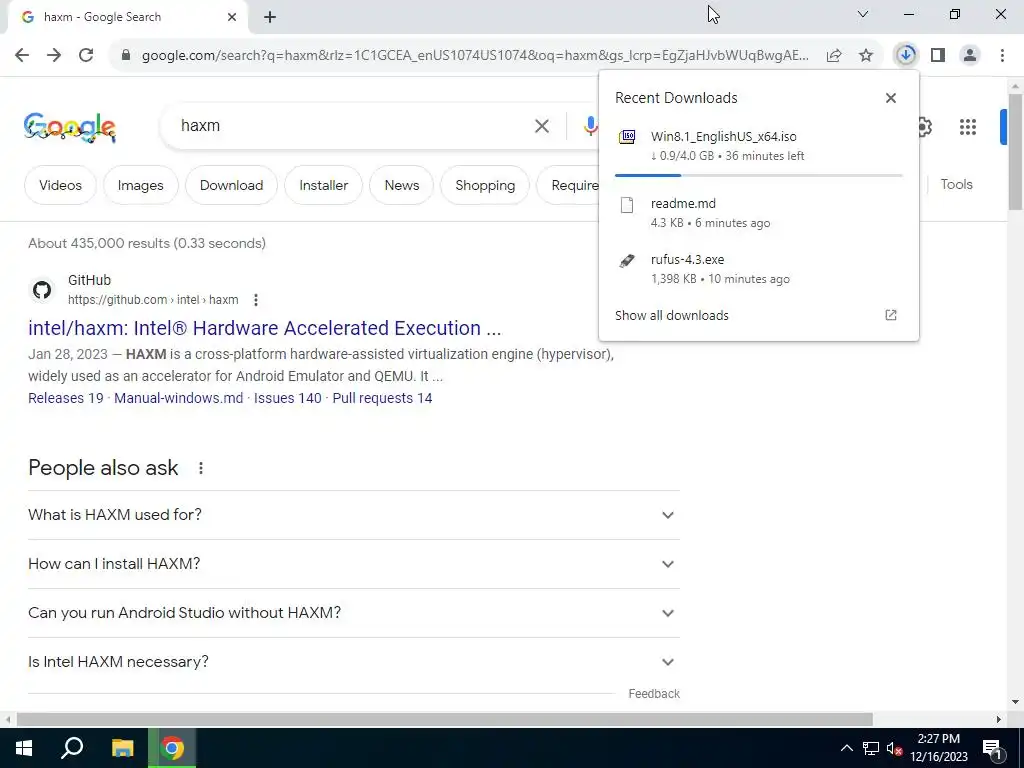Open the Win8.1 ISO file icon

point(627,136)
